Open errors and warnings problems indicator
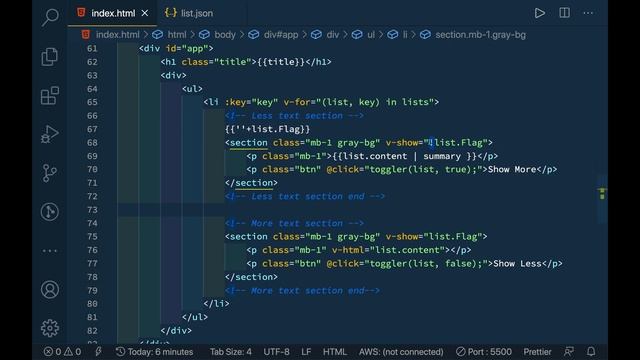This screenshot has height=360, width=640. [62, 351]
